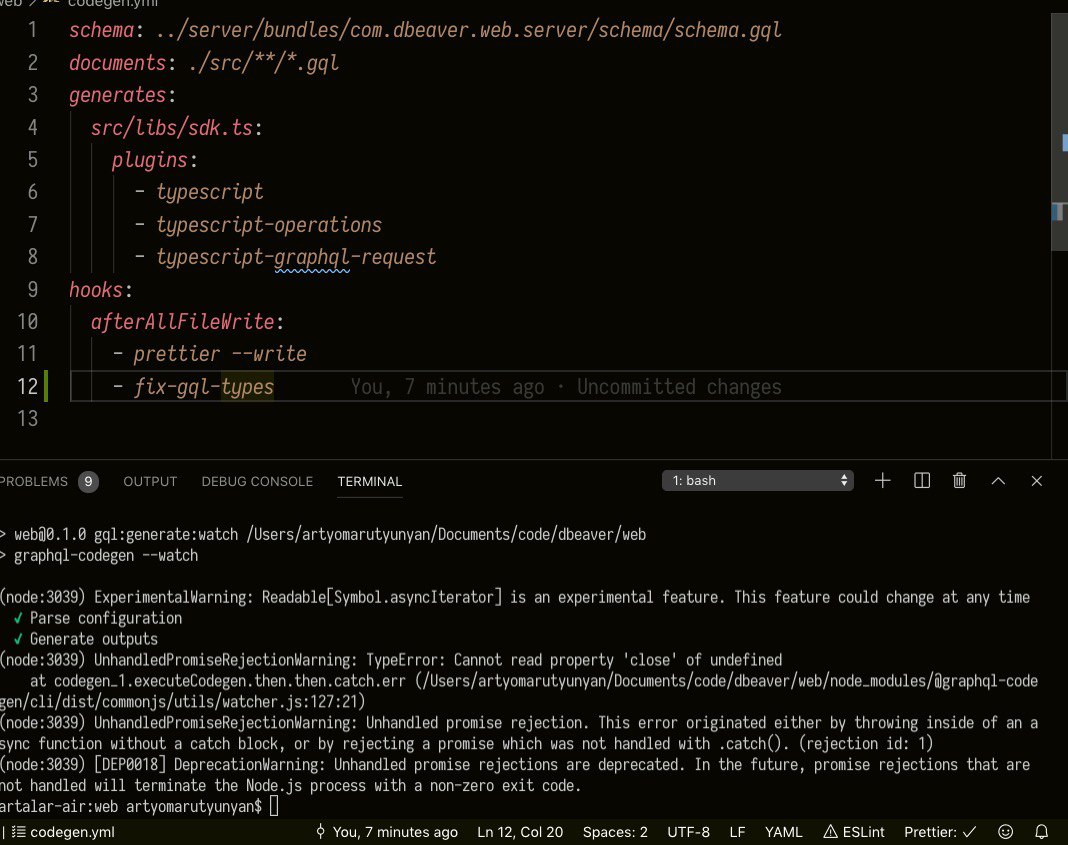Click 'Parse configuration' terminal output line

106,618
